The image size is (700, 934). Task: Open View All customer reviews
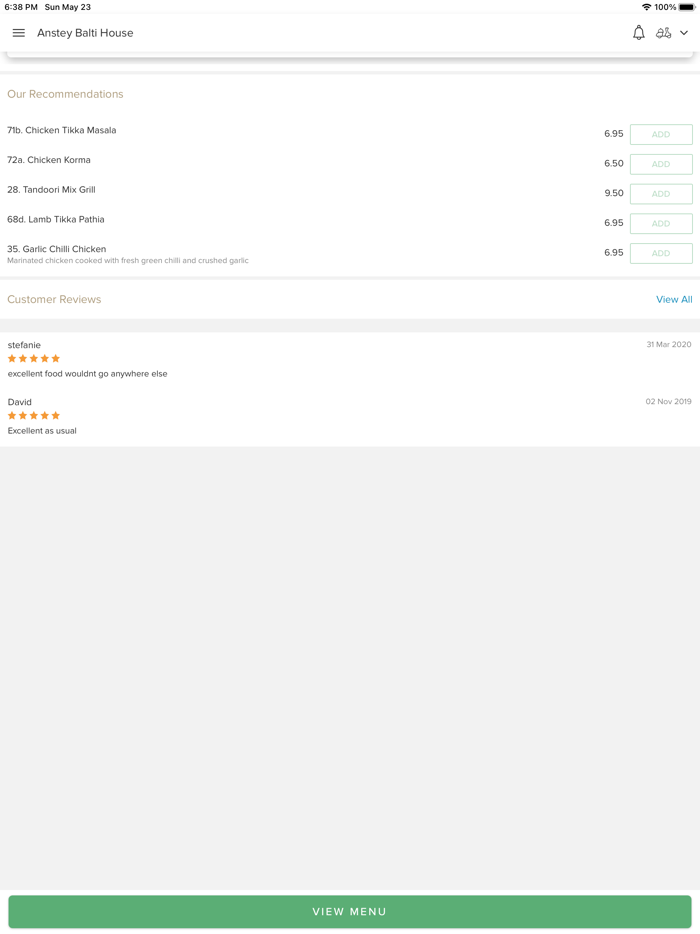(x=674, y=300)
